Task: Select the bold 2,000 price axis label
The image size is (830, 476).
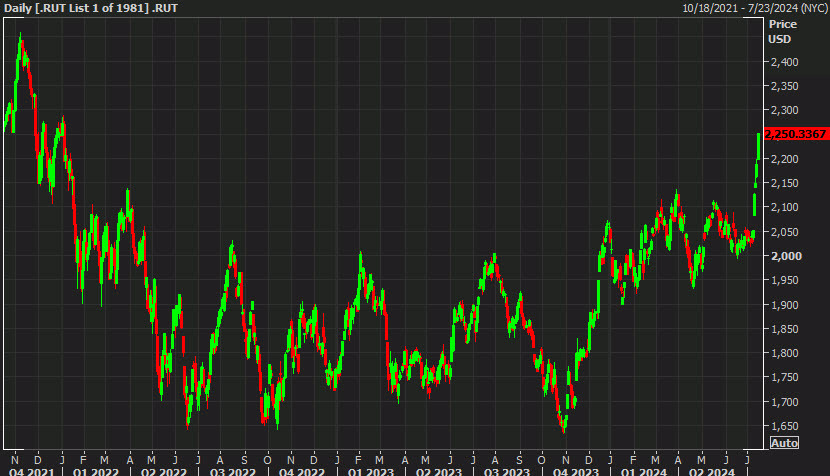Action: tap(786, 256)
